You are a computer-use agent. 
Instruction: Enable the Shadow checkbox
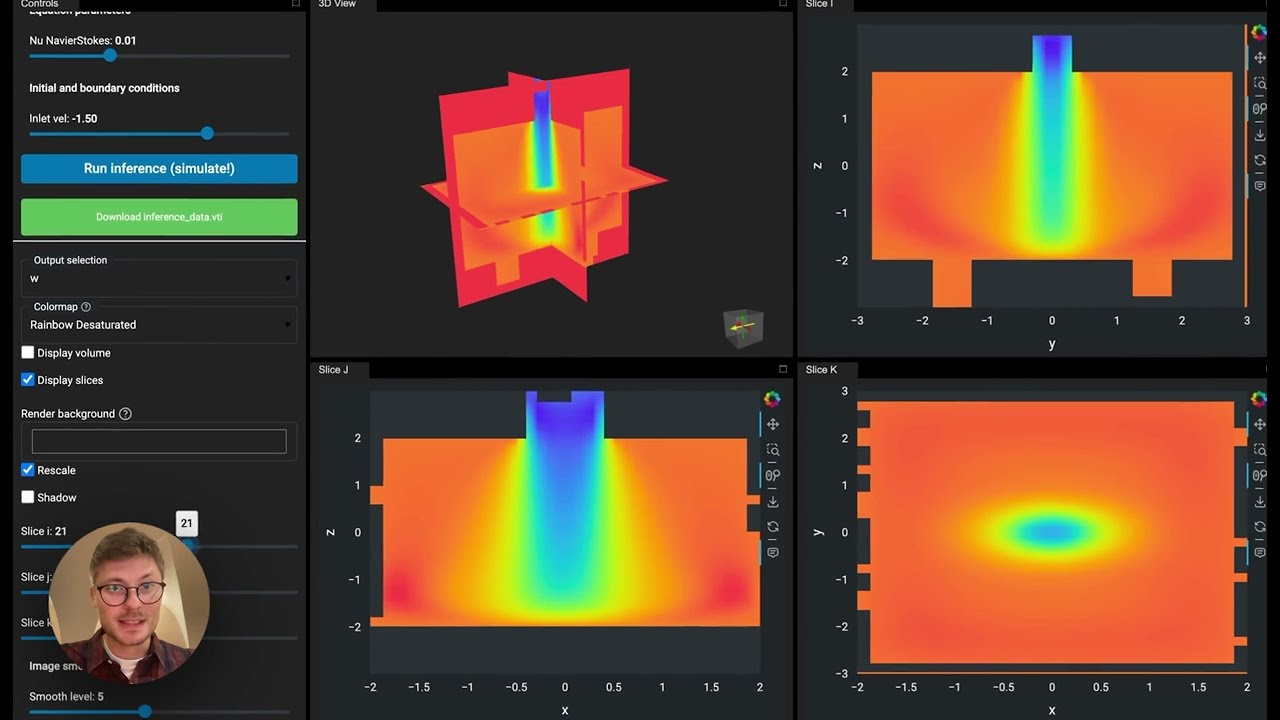click(27, 497)
